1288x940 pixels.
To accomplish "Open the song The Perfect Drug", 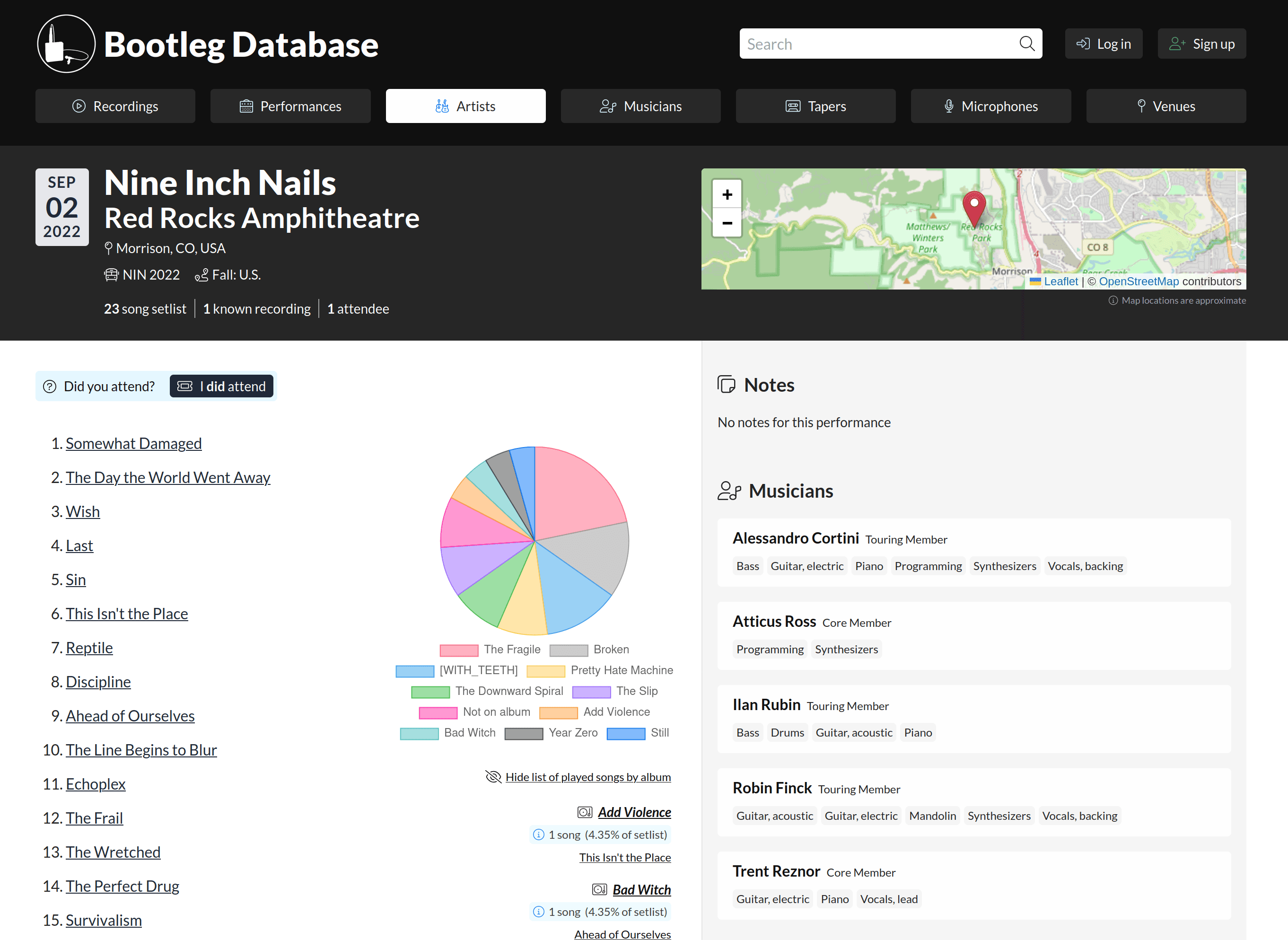I will 123,886.
